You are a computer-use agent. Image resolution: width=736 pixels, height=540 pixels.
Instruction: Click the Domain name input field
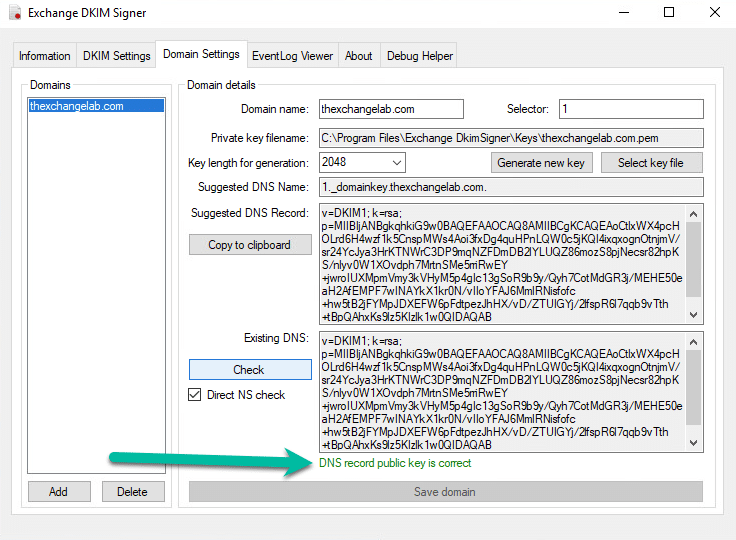tap(391, 109)
